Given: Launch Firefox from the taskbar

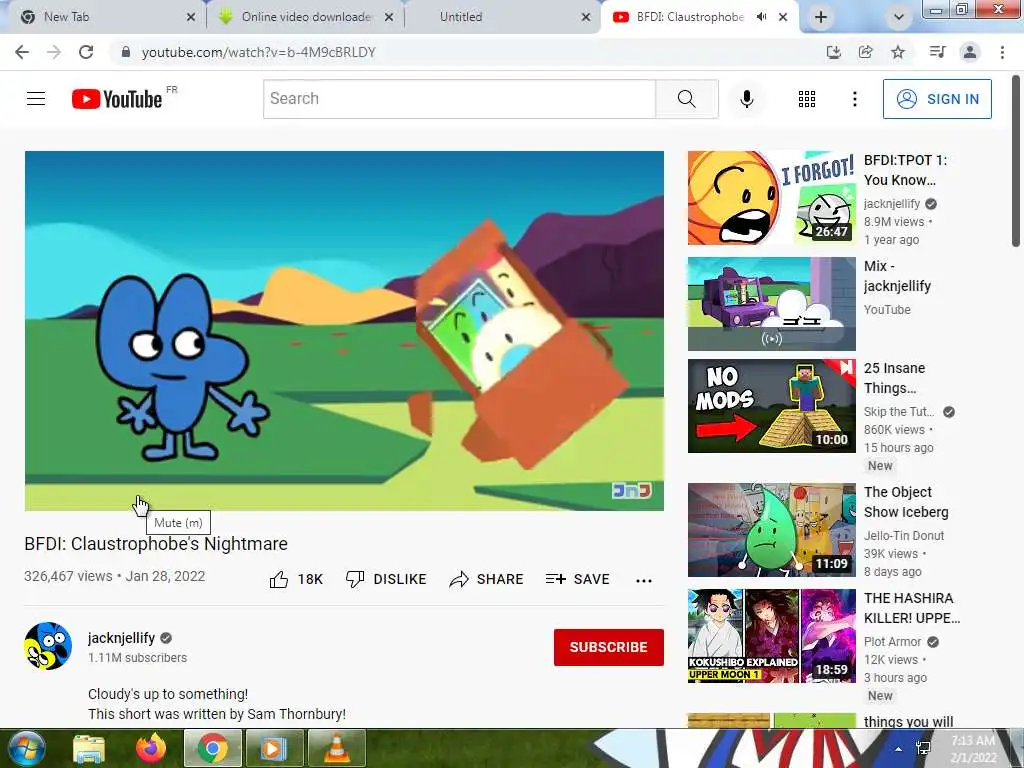Looking at the screenshot, I should [151, 748].
